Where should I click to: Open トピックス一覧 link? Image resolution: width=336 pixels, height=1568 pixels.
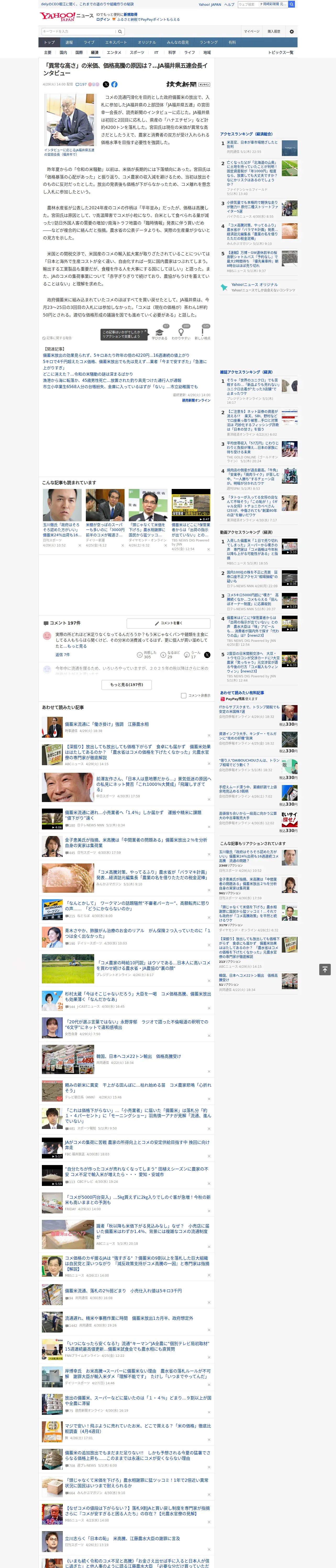tap(281, 52)
